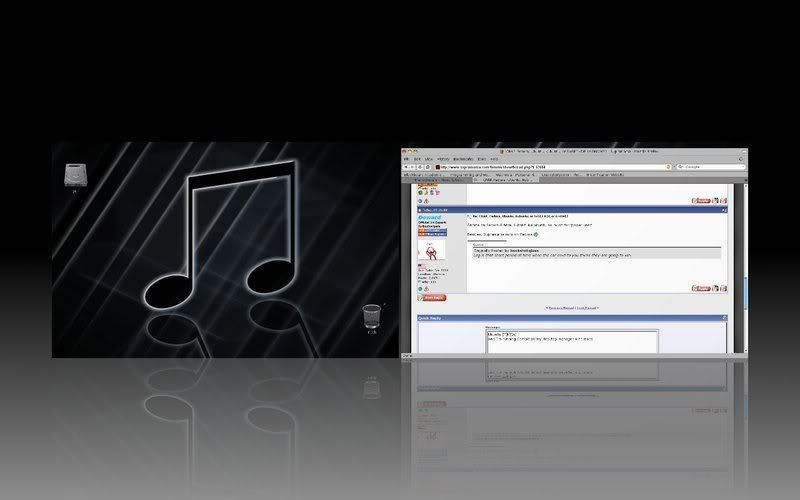Click multi-quote icon next to Dorward's Quote button

(715, 288)
